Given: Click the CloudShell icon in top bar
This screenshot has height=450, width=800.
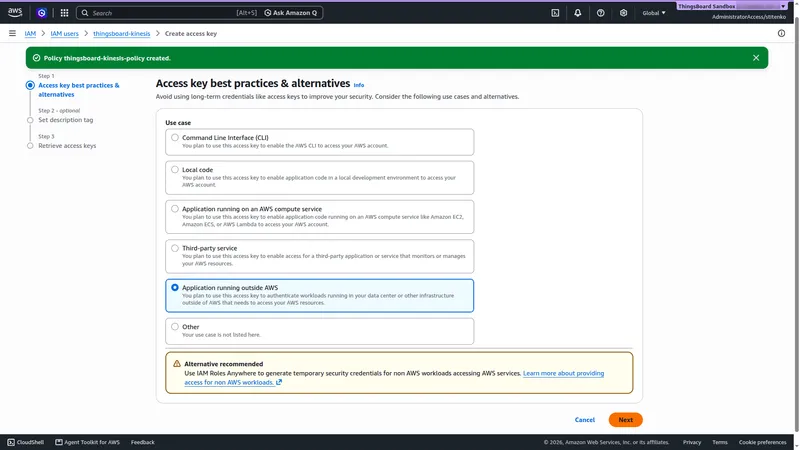Looking at the screenshot, I should pyautogui.click(x=555, y=13).
